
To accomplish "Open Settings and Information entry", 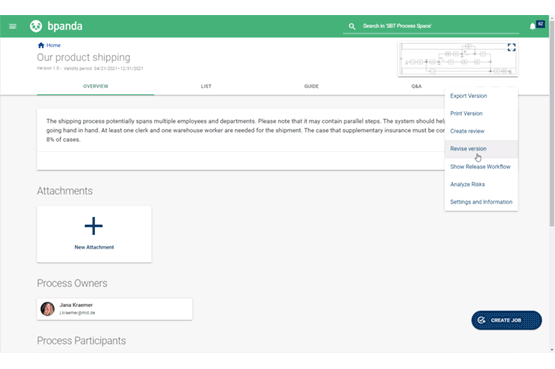I will click(481, 202).
